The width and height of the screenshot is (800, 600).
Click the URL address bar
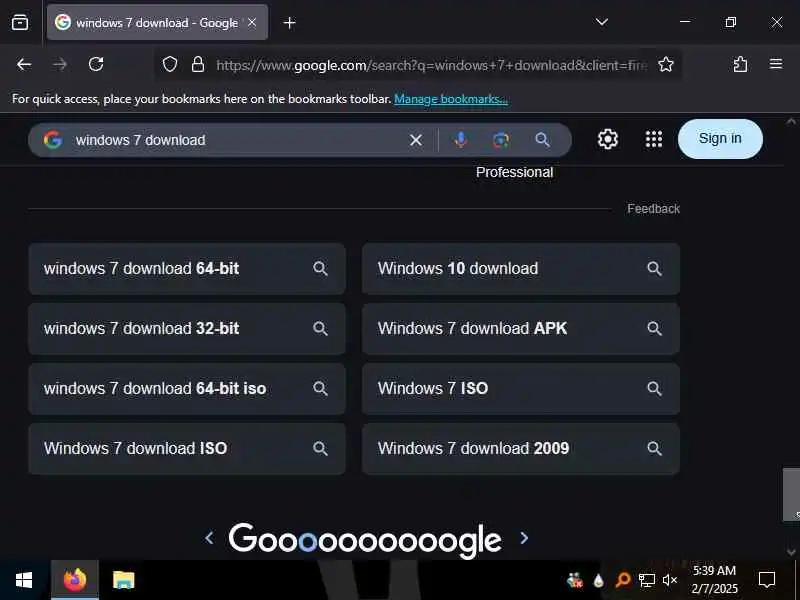coord(431,65)
